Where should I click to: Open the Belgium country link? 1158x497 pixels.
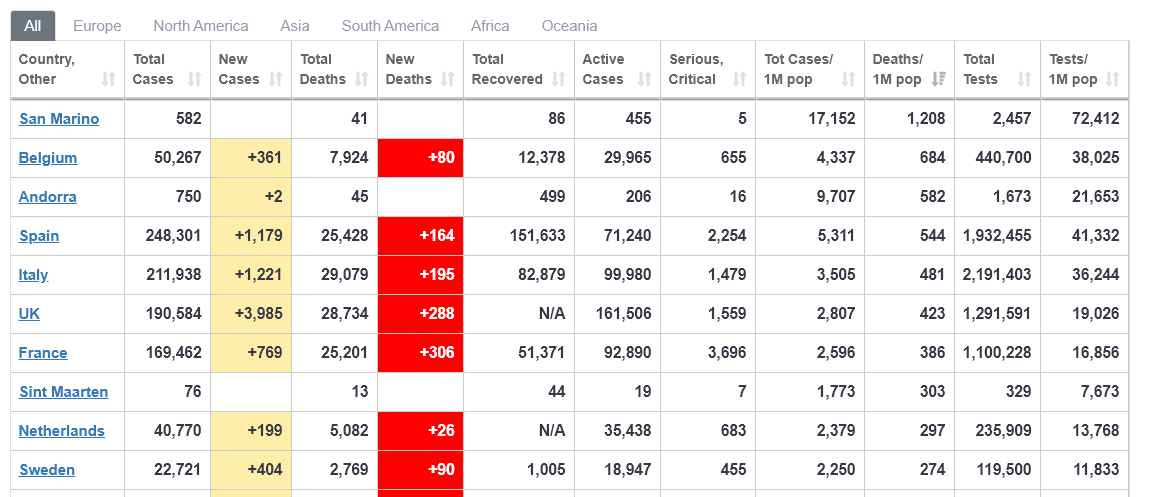[x=48, y=158]
